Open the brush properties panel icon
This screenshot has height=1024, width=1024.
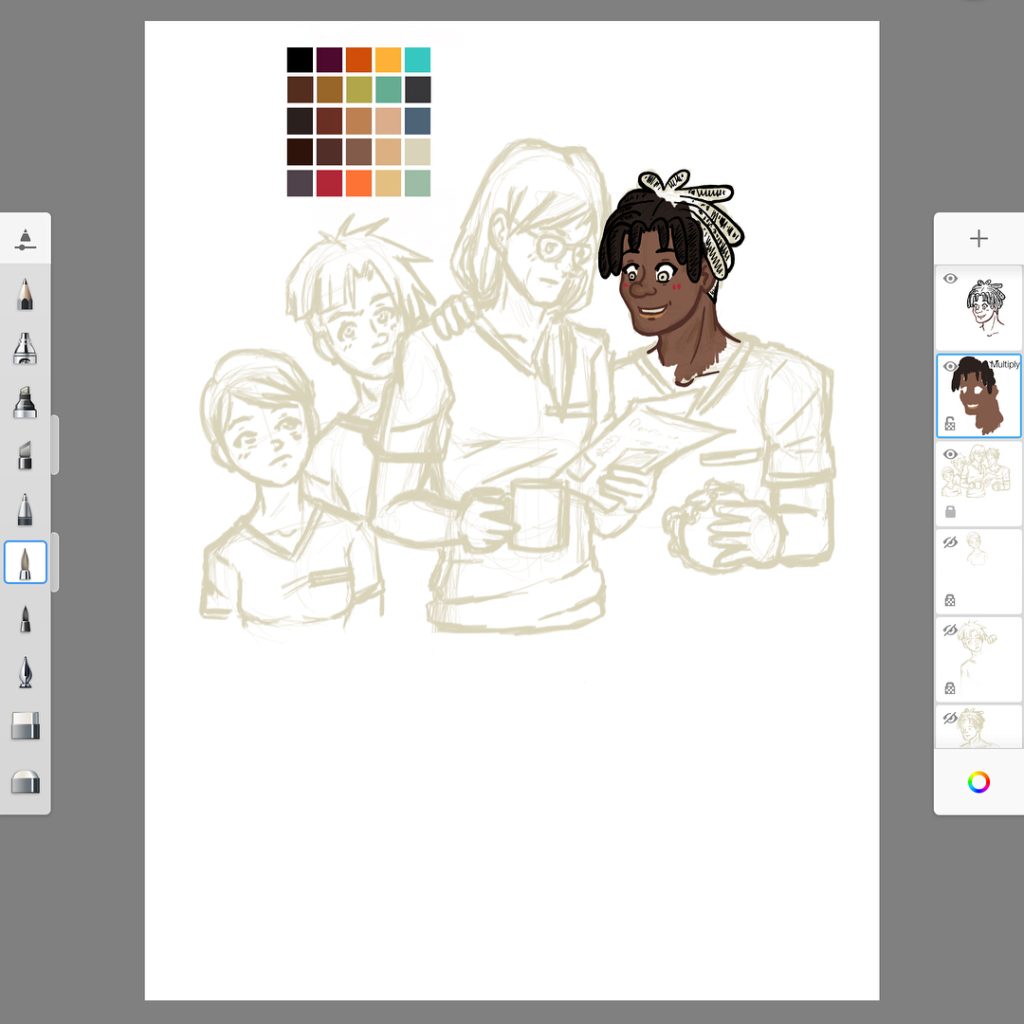(25, 240)
